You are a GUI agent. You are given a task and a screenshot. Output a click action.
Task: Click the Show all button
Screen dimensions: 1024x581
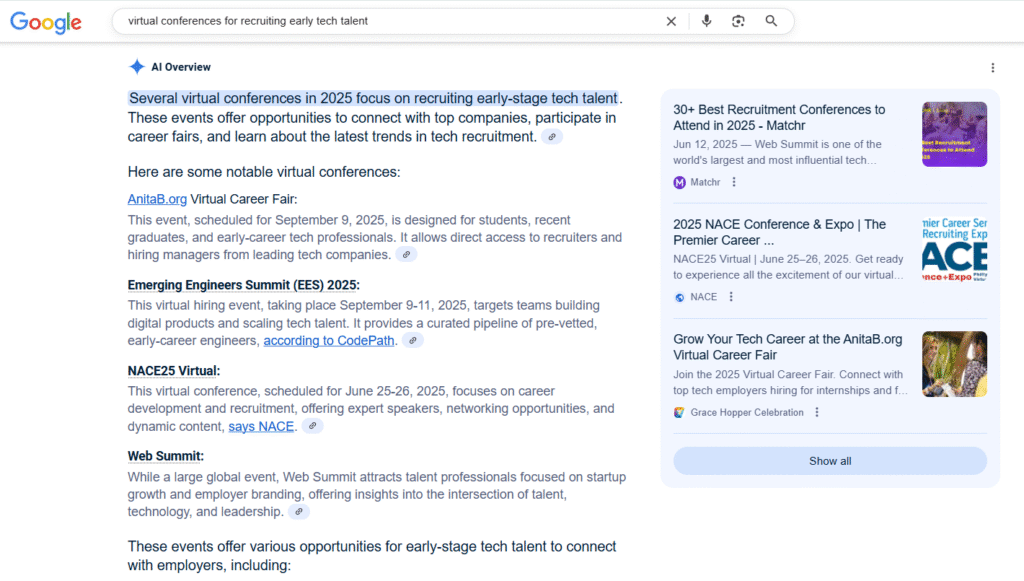point(829,460)
